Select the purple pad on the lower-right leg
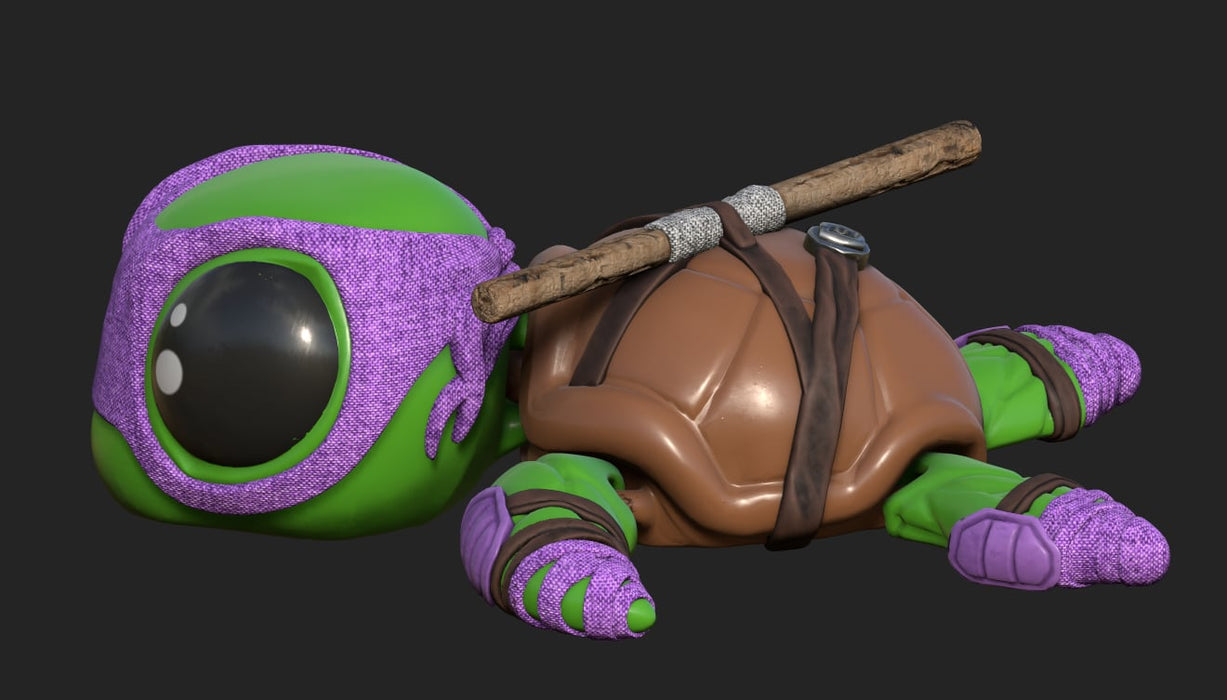Screen dimensions: 1227x700 pyautogui.click(x=1000, y=548)
